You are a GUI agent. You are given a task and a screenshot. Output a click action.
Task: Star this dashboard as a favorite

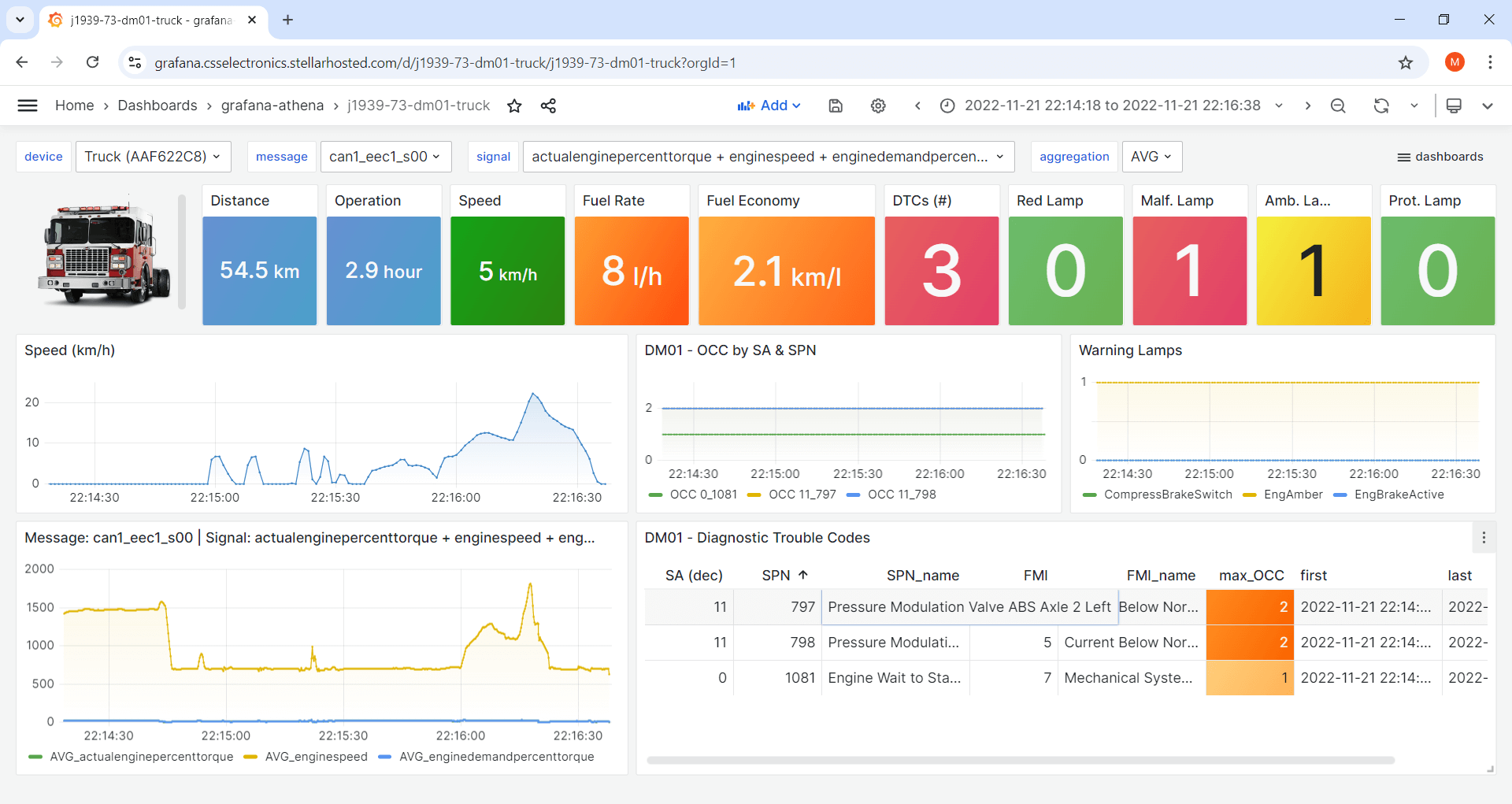[515, 105]
